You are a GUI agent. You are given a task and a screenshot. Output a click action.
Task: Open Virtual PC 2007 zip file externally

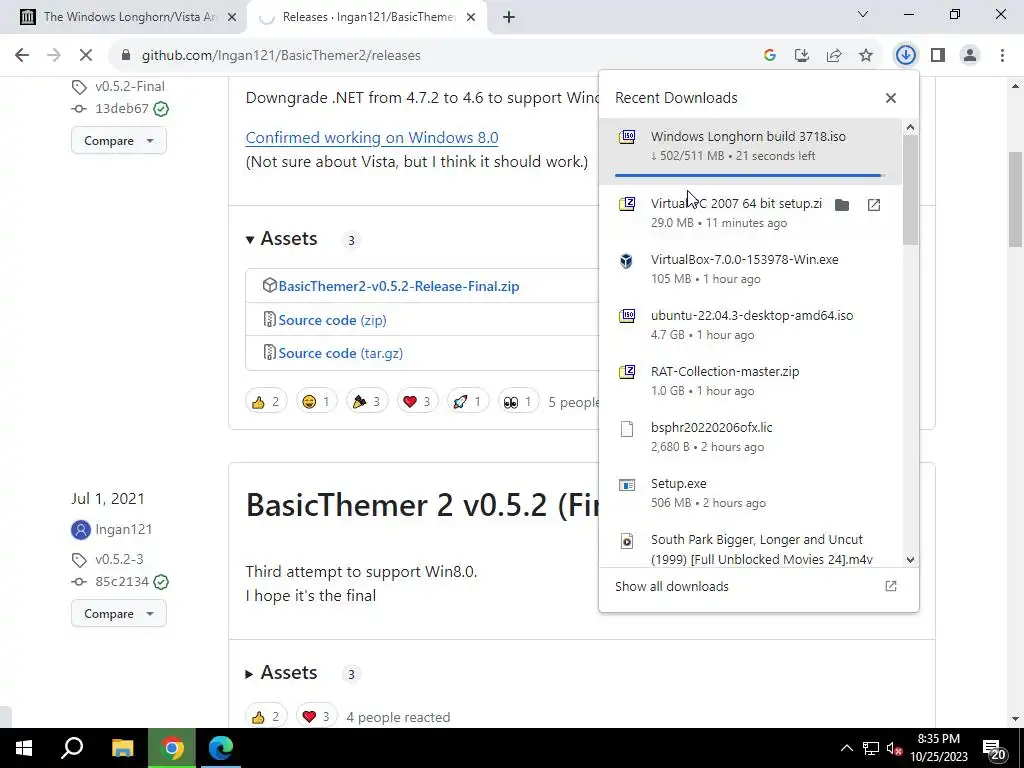(x=874, y=205)
